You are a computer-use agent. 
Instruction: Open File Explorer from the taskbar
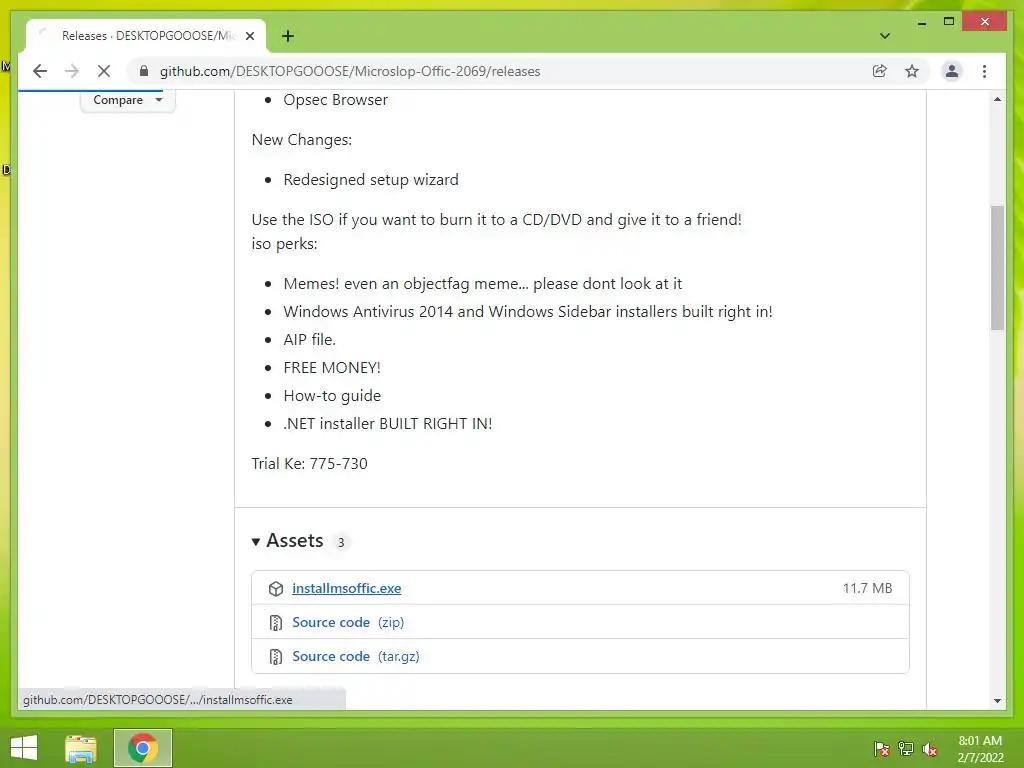[x=81, y=748]
